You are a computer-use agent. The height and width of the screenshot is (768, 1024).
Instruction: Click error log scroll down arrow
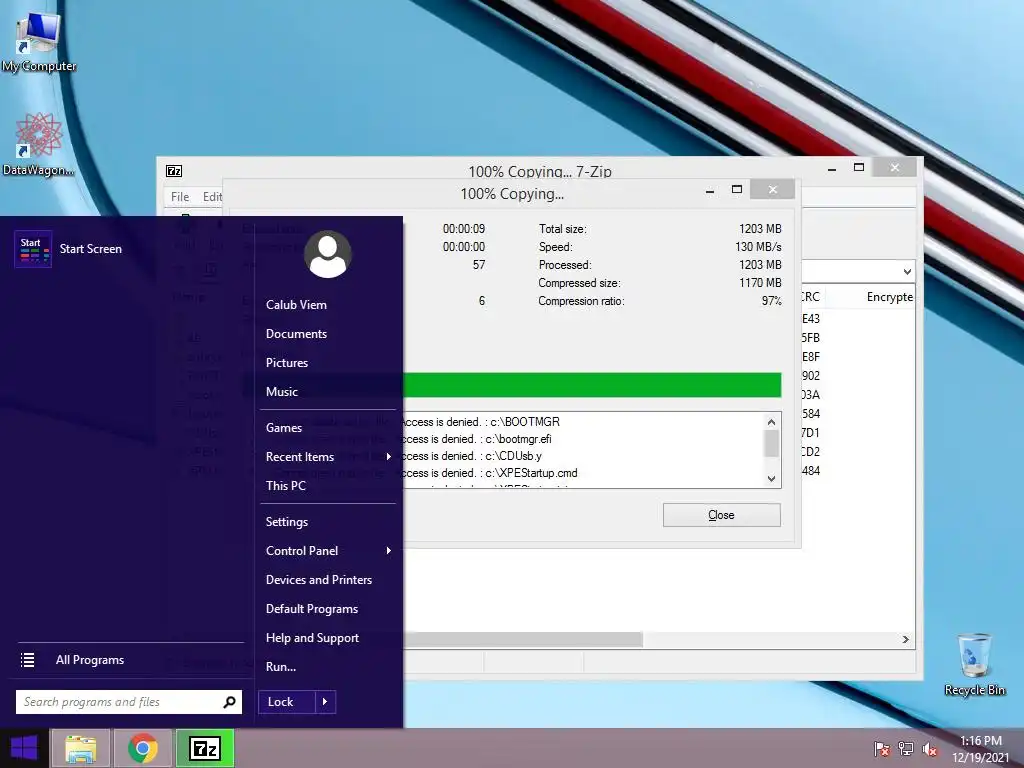coord(771,479)
